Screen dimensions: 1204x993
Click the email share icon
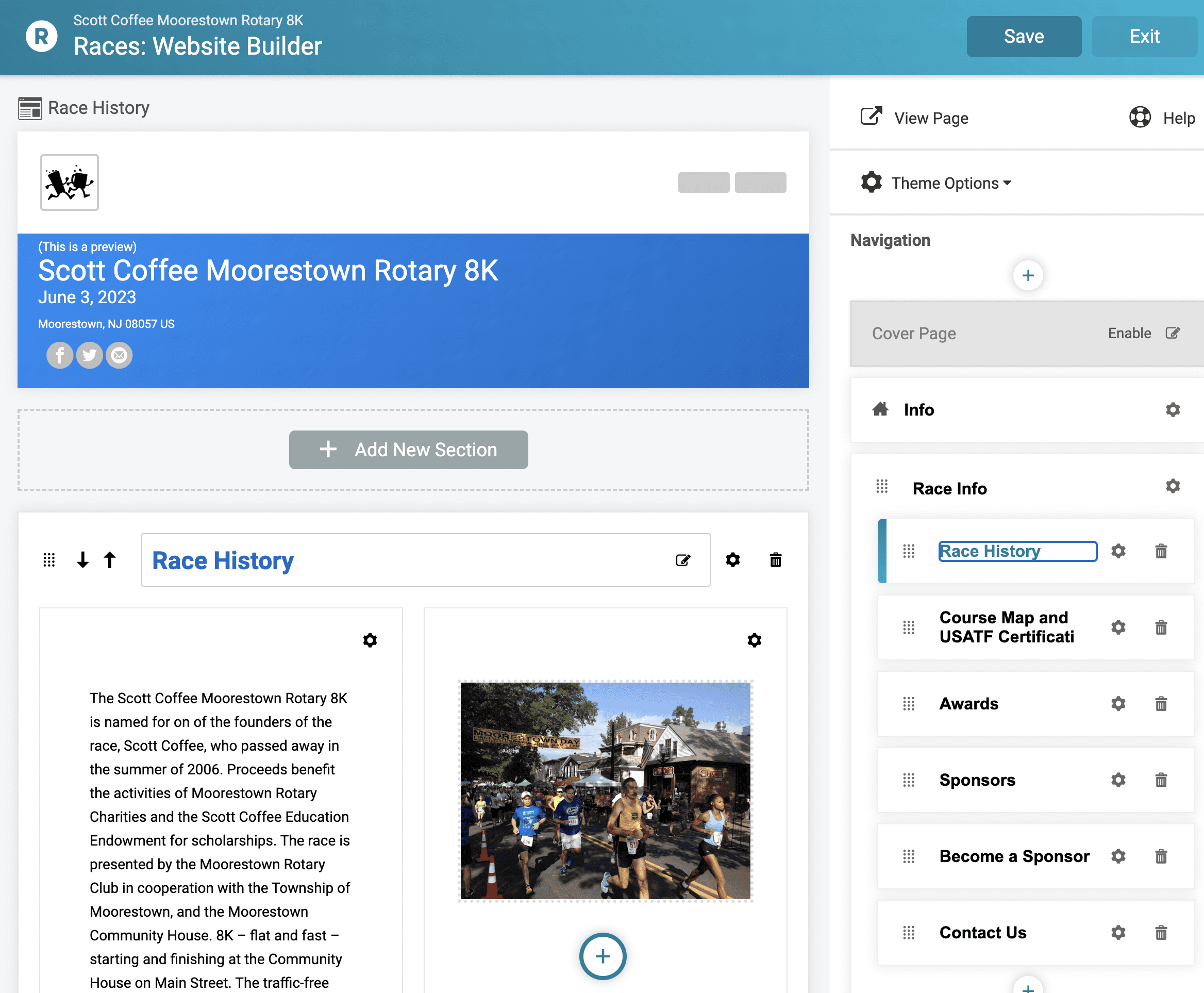tap(119, 355)
